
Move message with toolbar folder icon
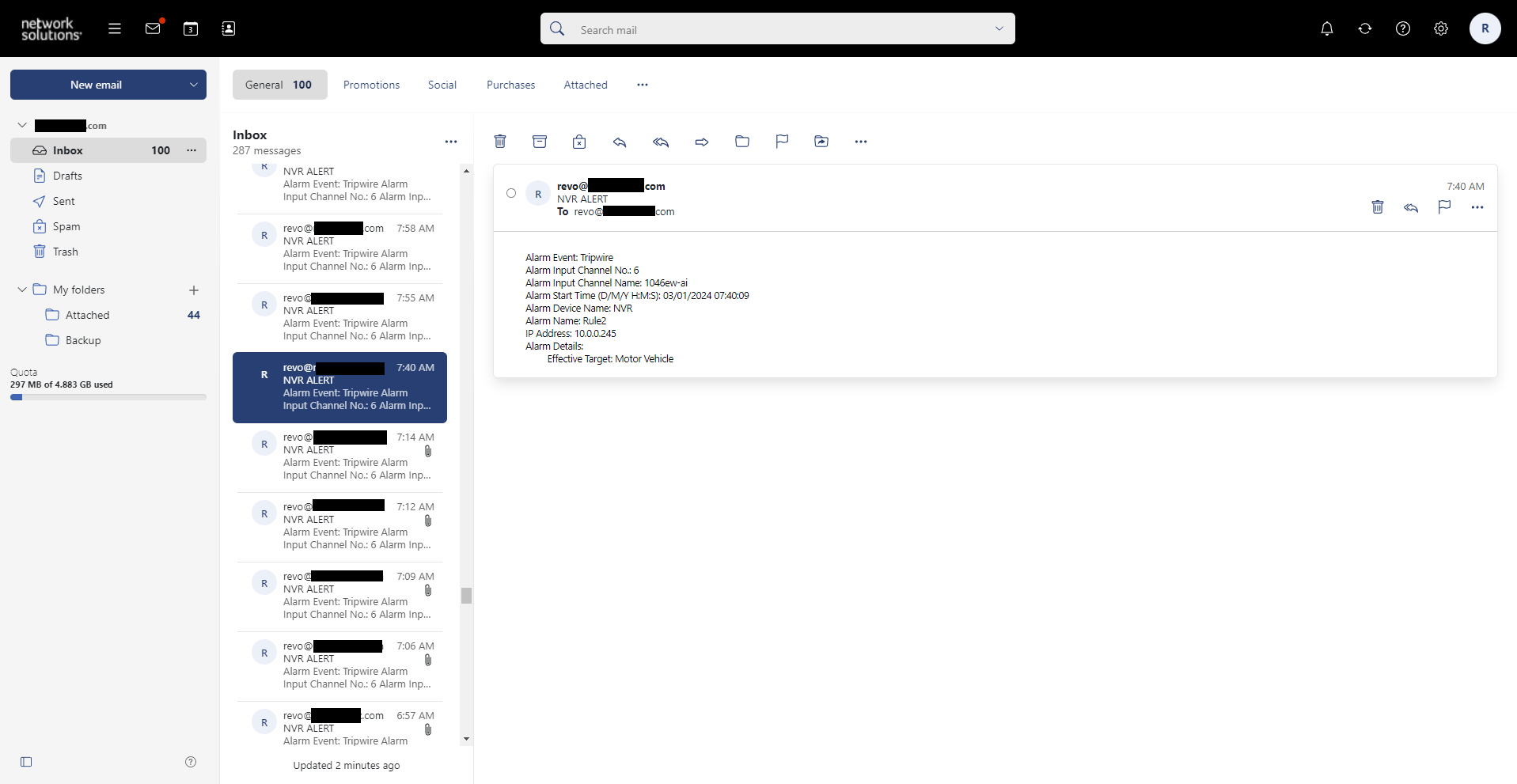[x=742, y=142]
